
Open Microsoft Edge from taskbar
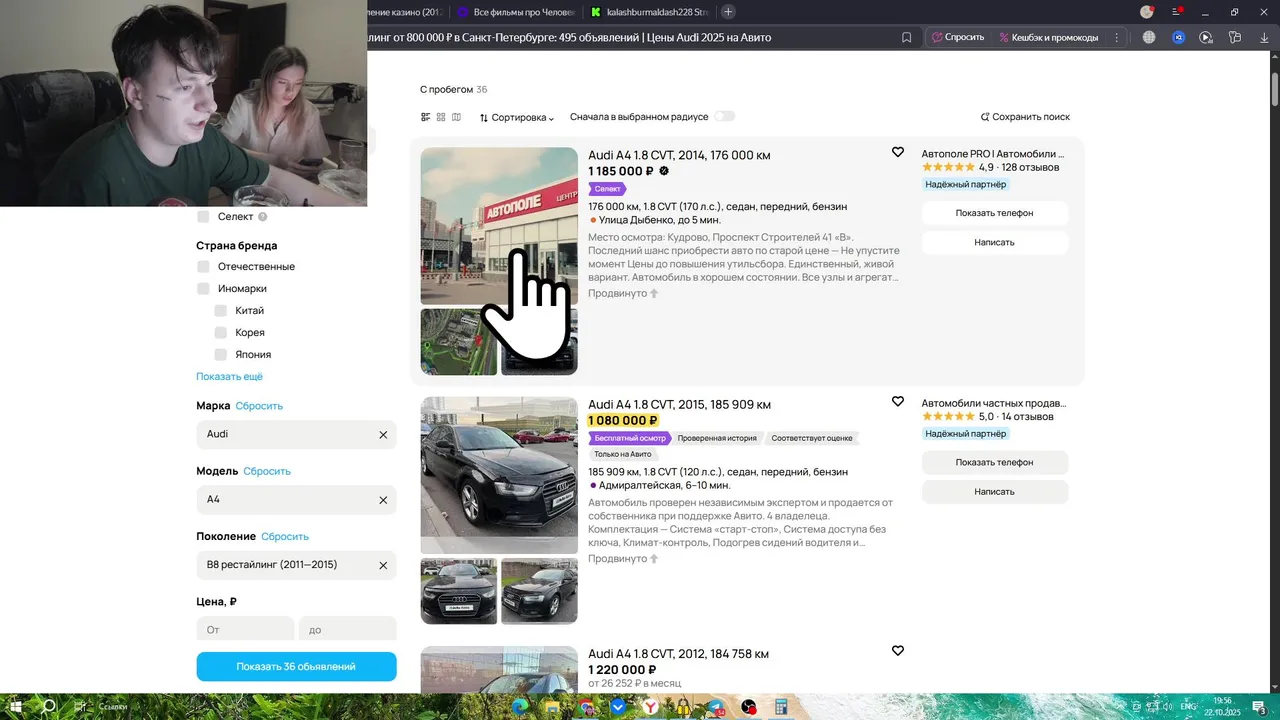520,707
